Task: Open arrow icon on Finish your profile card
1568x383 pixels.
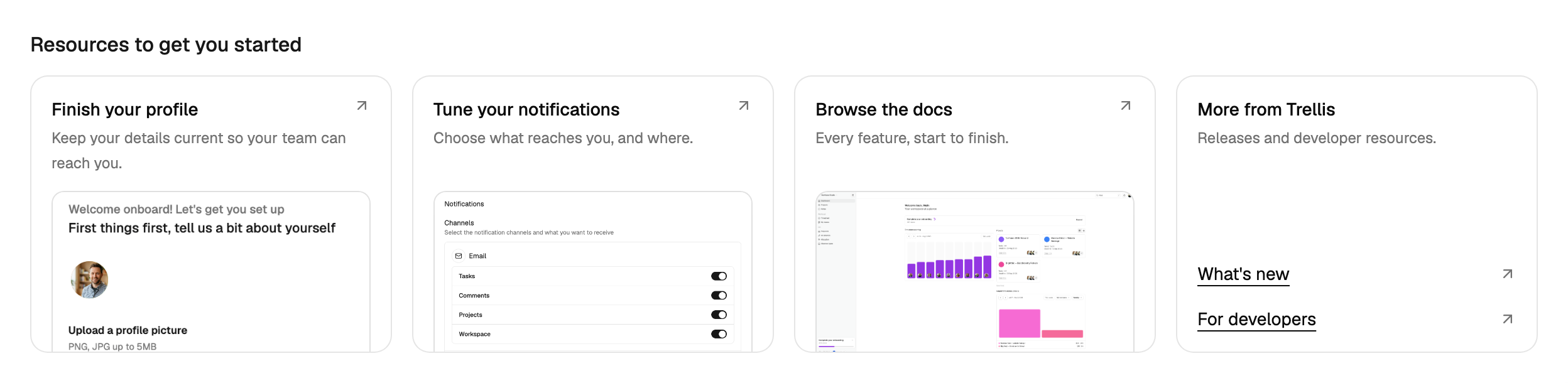Action: point(362,105)
